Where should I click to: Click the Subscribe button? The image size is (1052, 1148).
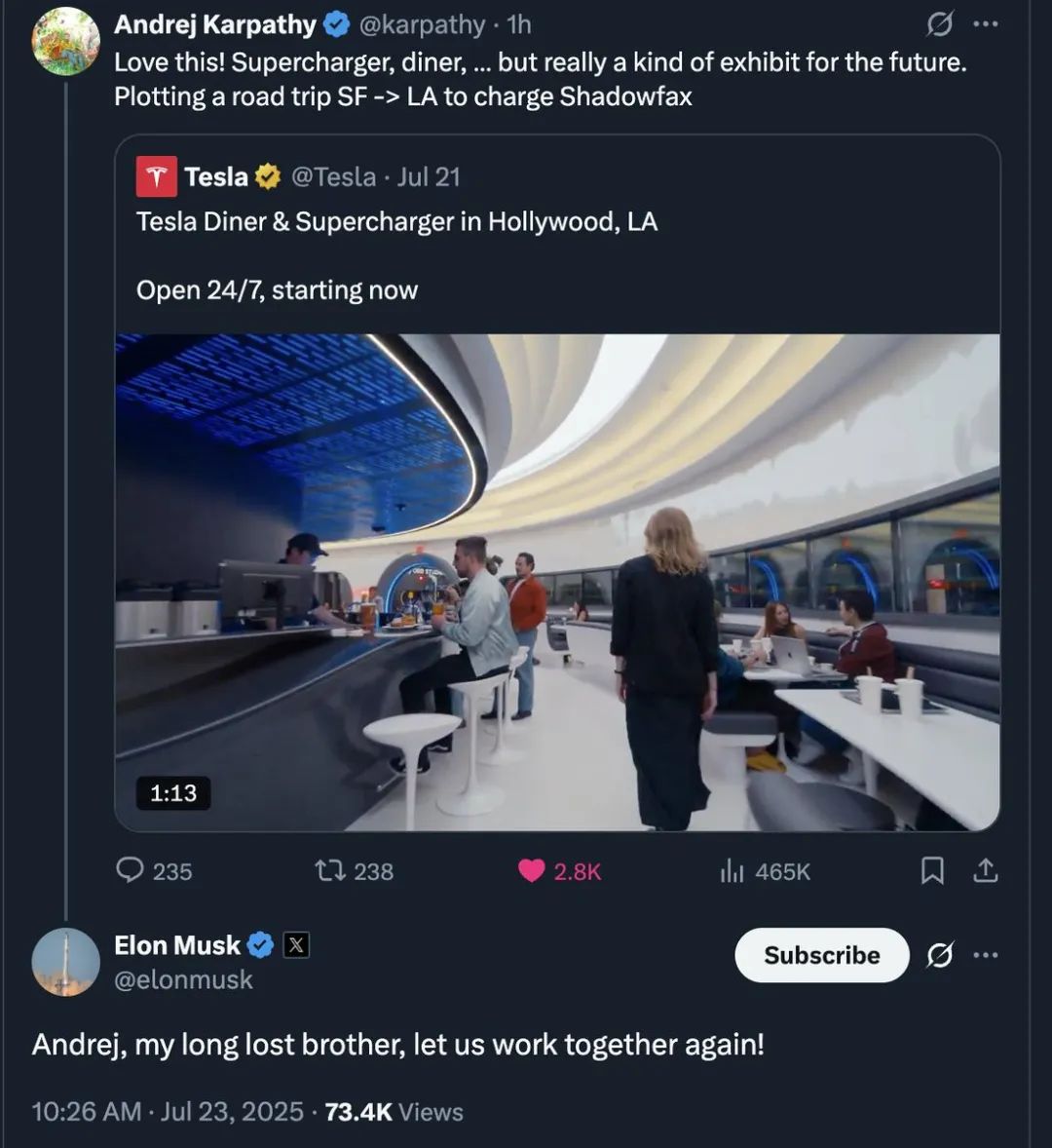821,955
